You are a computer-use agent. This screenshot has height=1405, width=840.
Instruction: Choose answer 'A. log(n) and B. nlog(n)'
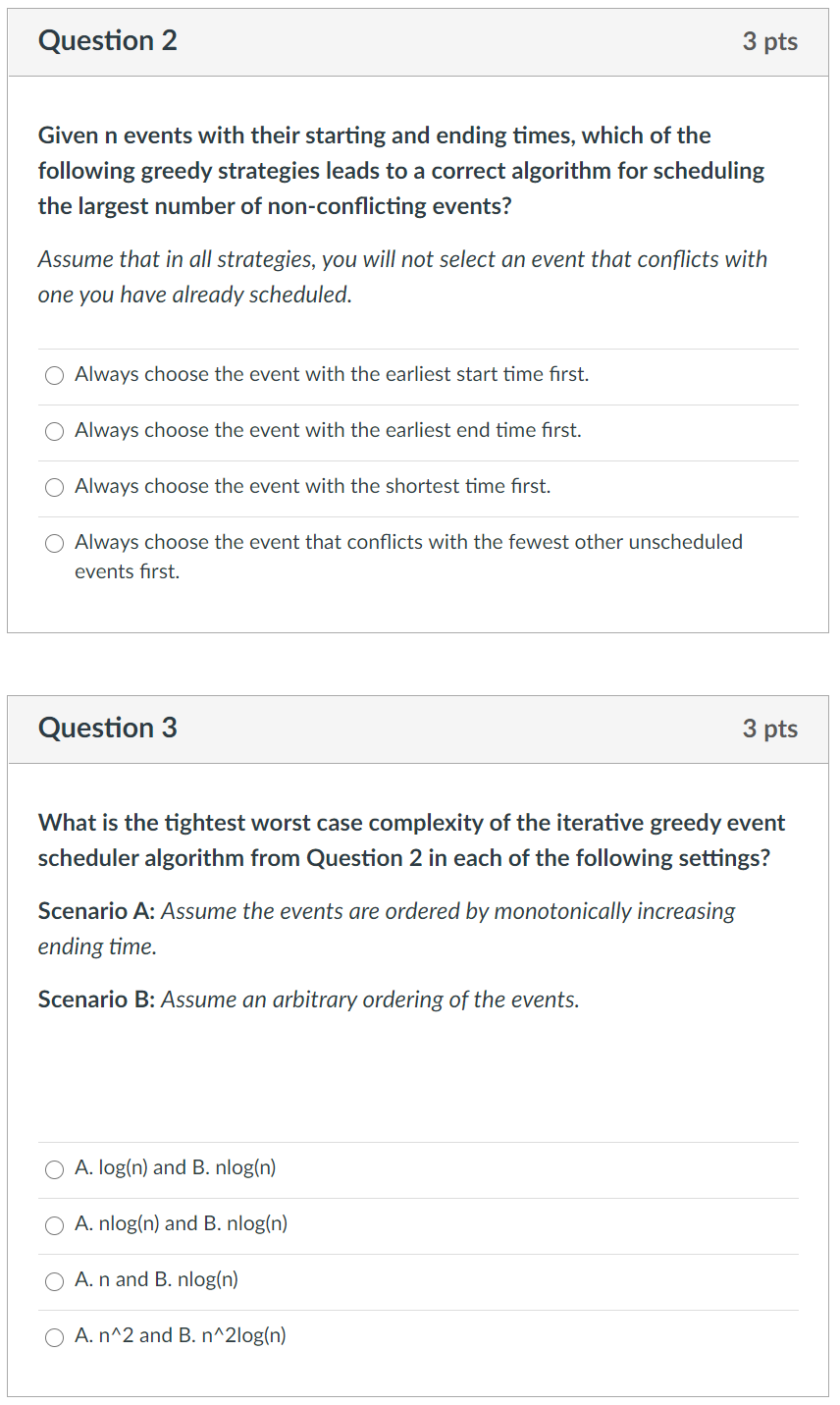coord(55,1168)
